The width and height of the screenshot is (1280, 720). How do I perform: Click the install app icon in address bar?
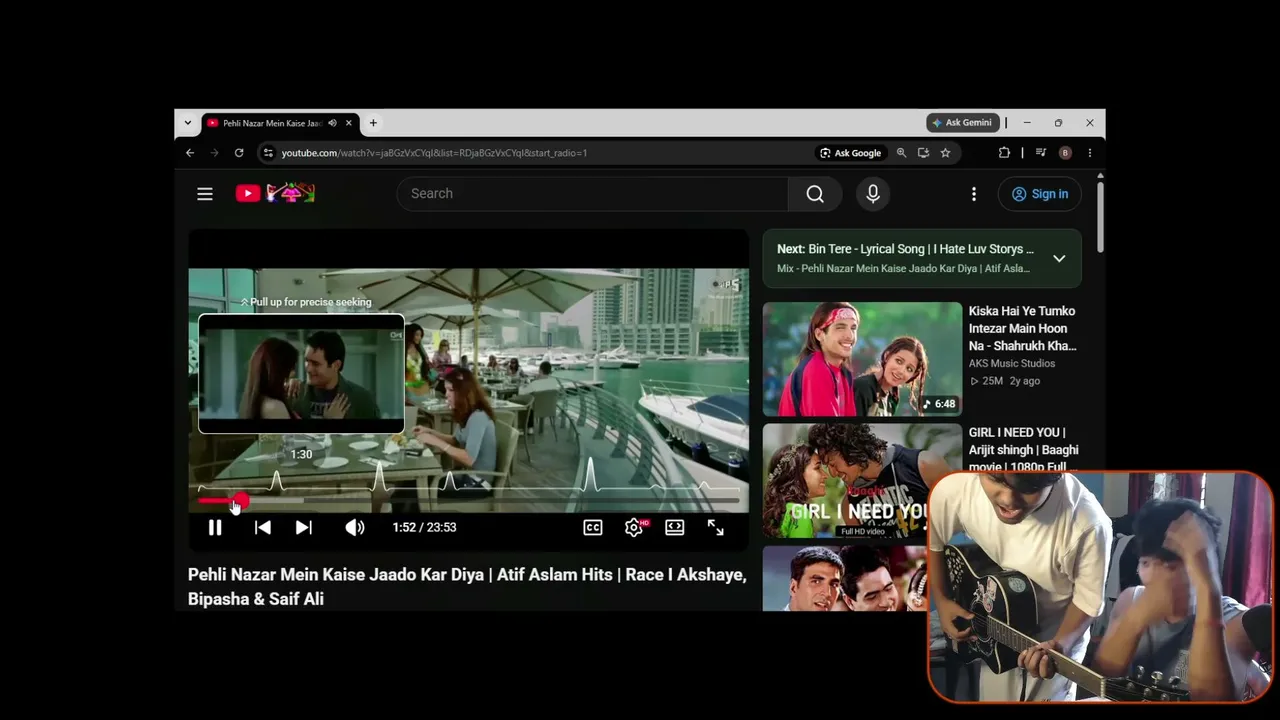[923, 153]
